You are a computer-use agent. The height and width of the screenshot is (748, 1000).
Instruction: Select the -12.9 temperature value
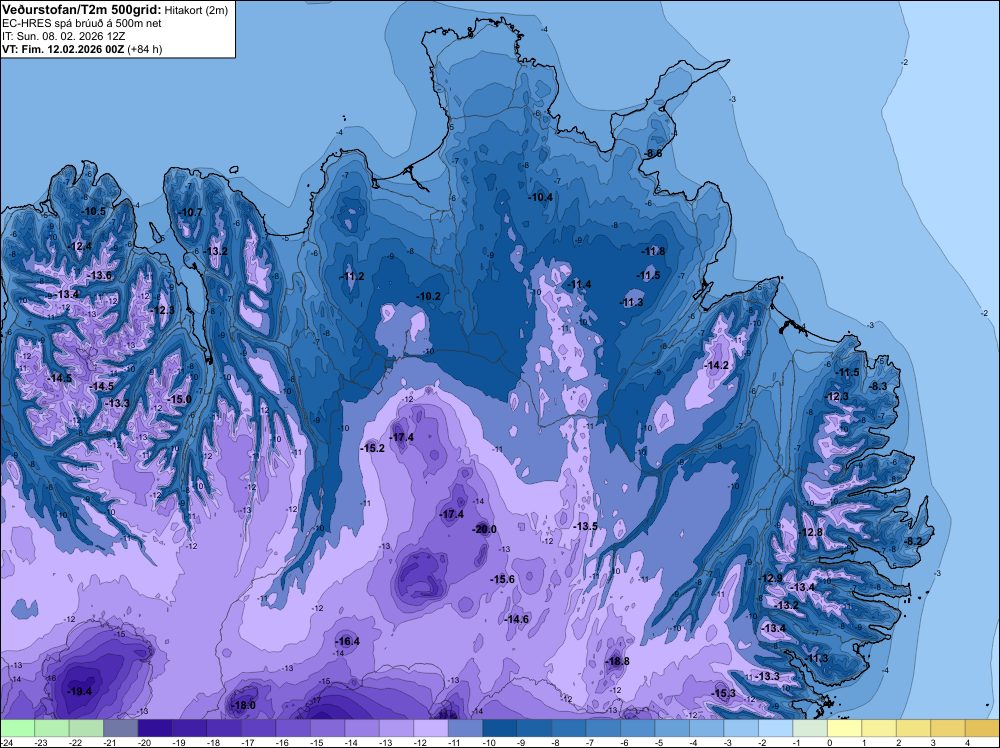(x=771, y=578)
